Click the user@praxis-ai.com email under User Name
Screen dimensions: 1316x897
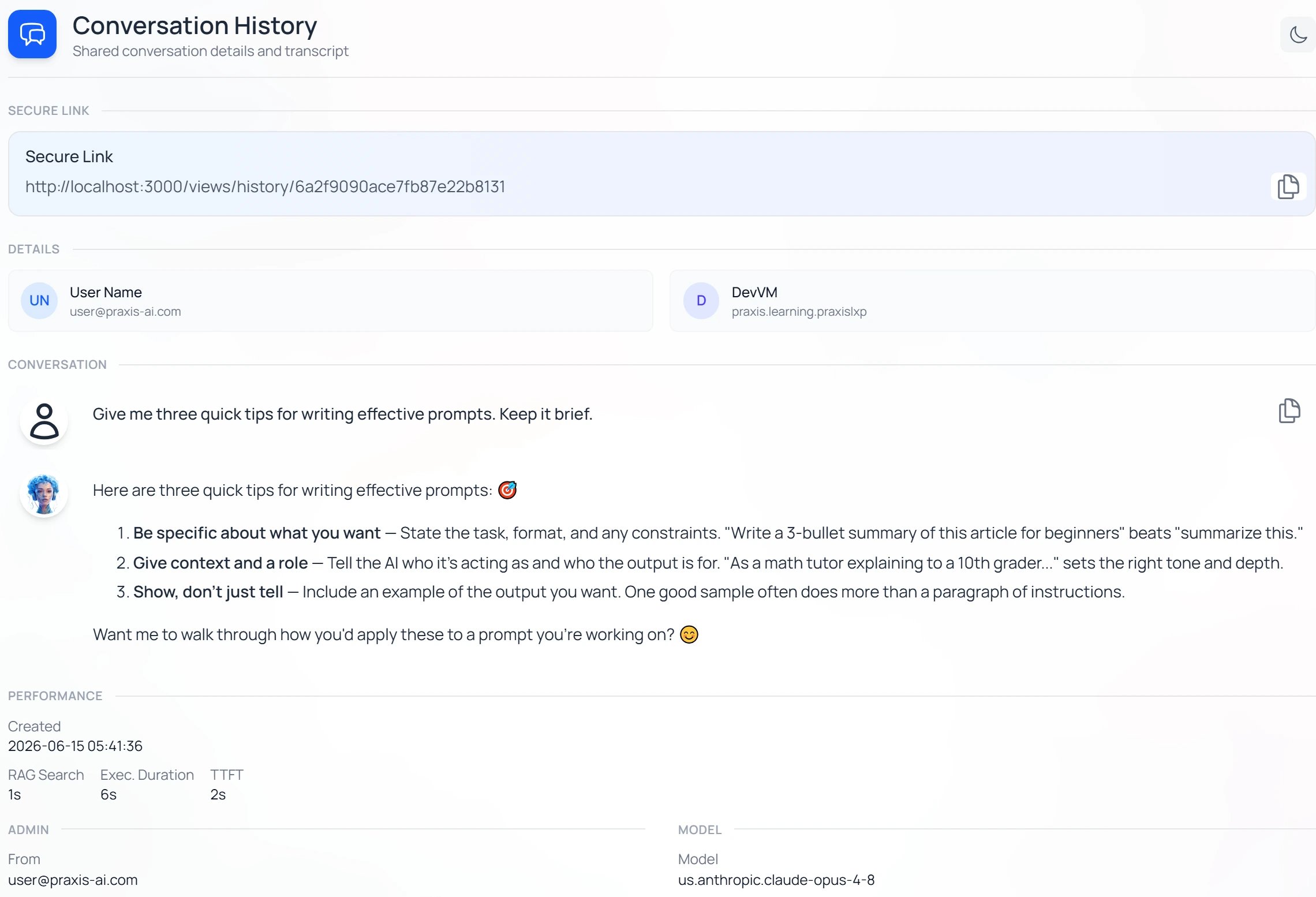pyautogui.click(x=125, y=312)
